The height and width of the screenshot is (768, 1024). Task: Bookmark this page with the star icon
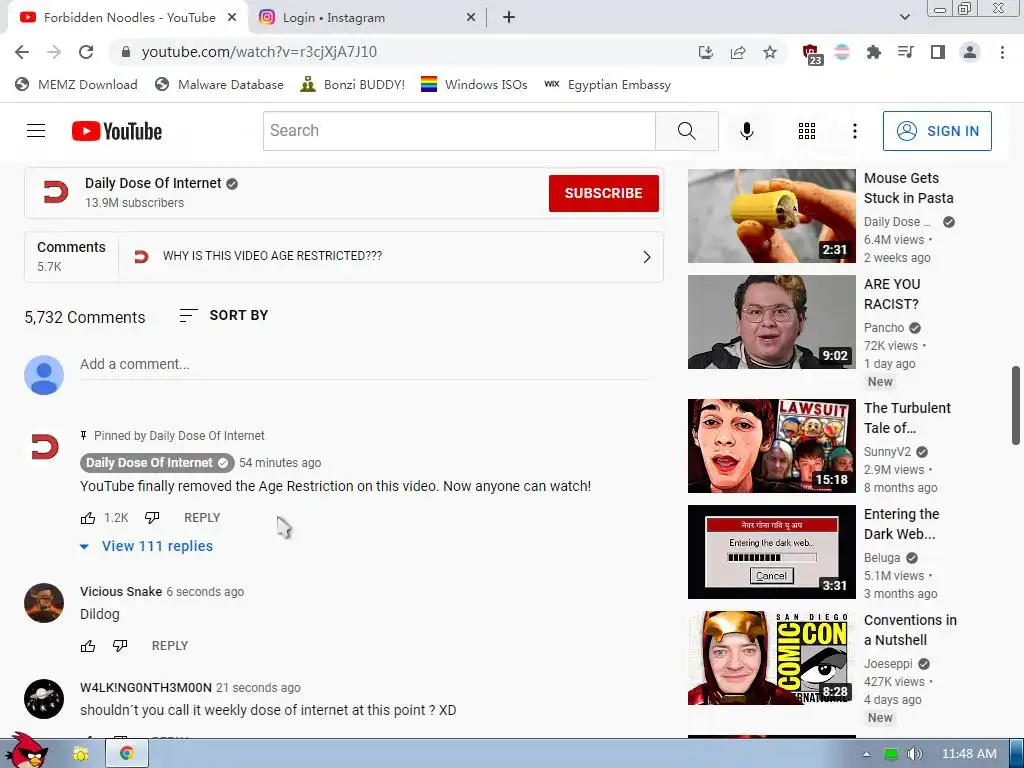[x=770, y=52]
